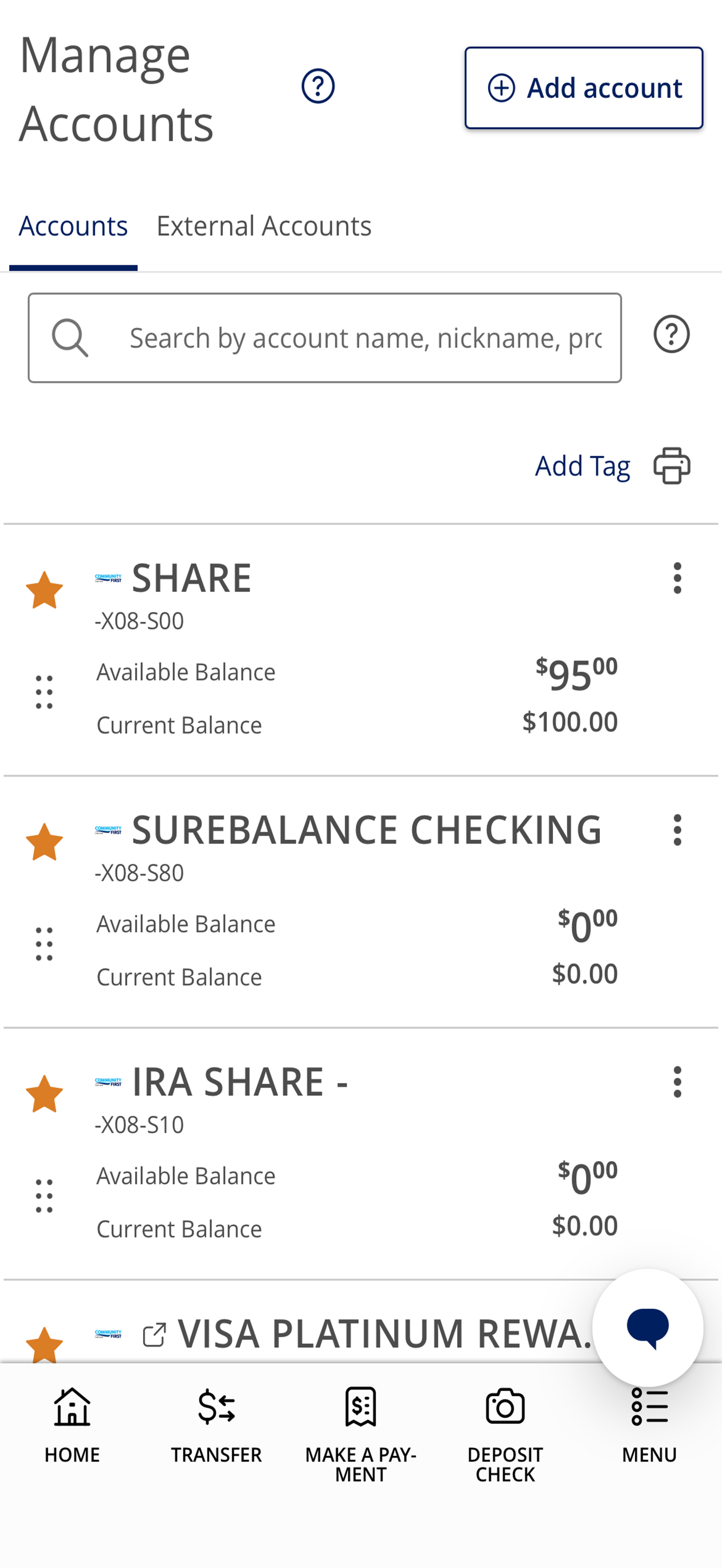Open the chat bubble assistant
Screen dimensions: 722x1568
(648, 1327)
